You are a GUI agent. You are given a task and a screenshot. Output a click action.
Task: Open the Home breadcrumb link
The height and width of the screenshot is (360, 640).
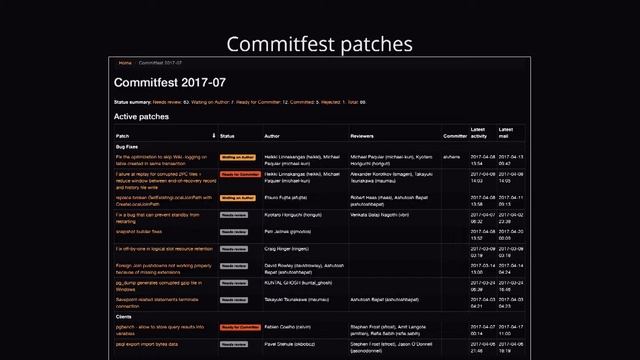point(125,63)
